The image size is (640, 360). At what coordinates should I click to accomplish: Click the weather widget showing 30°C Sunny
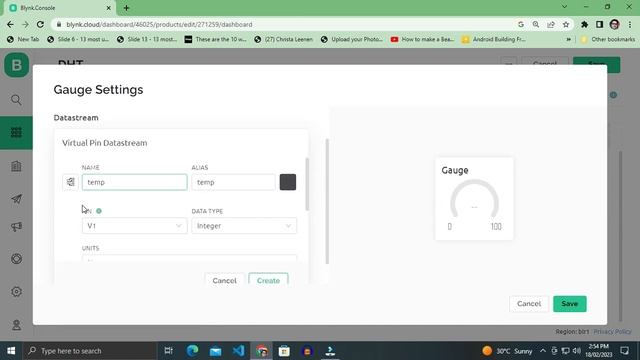[x=507, y=351]
